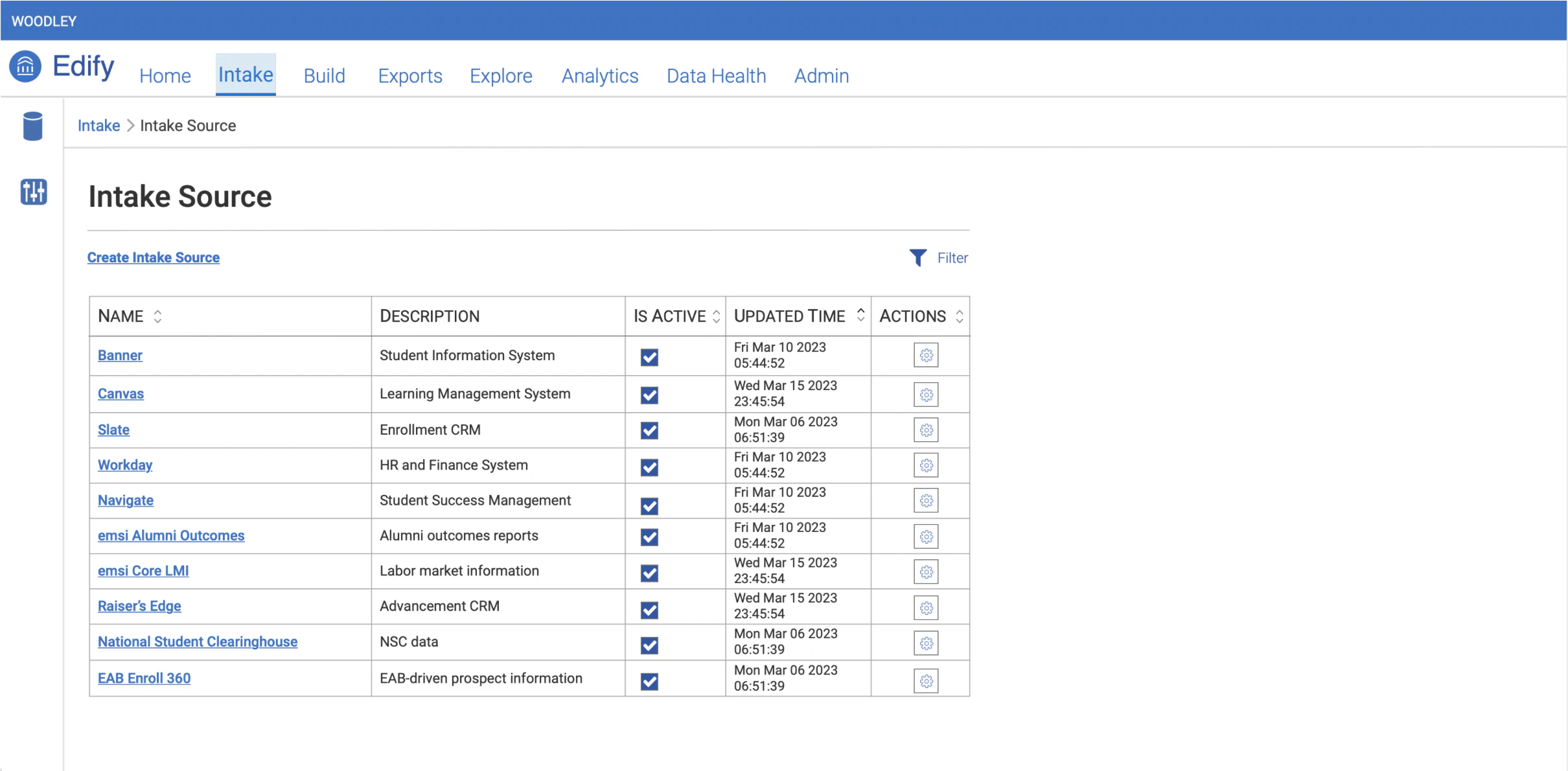Disable the Workday active checkbox

tap(649, 465)
